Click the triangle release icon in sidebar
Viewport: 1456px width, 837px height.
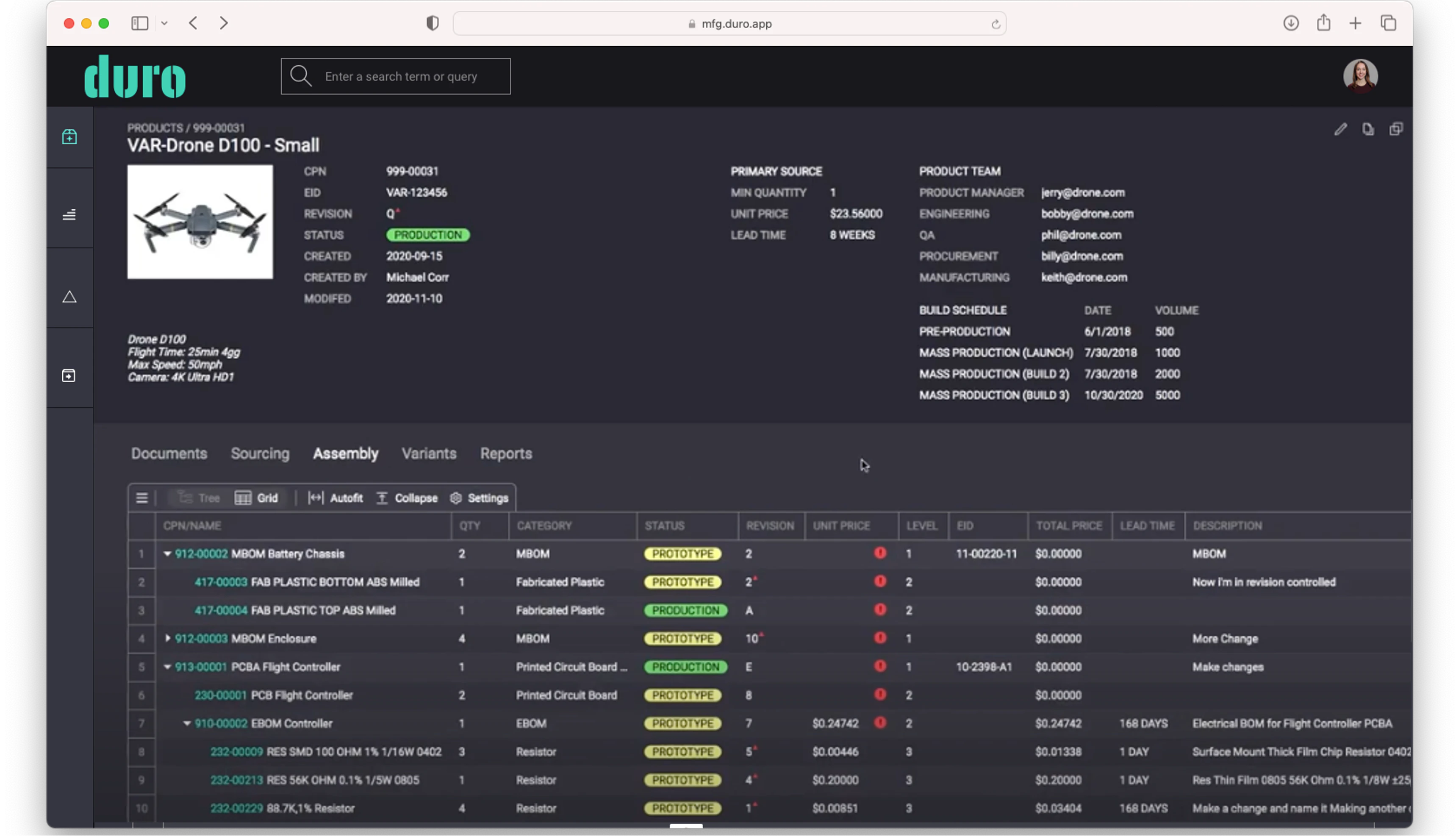click(x=69, y=296)
